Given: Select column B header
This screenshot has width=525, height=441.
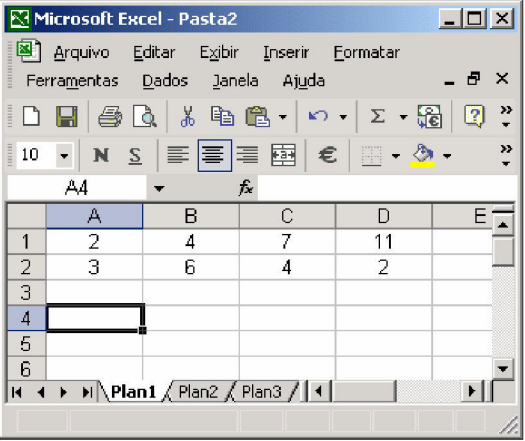Looking at the screenshot, I should point(191,216).
